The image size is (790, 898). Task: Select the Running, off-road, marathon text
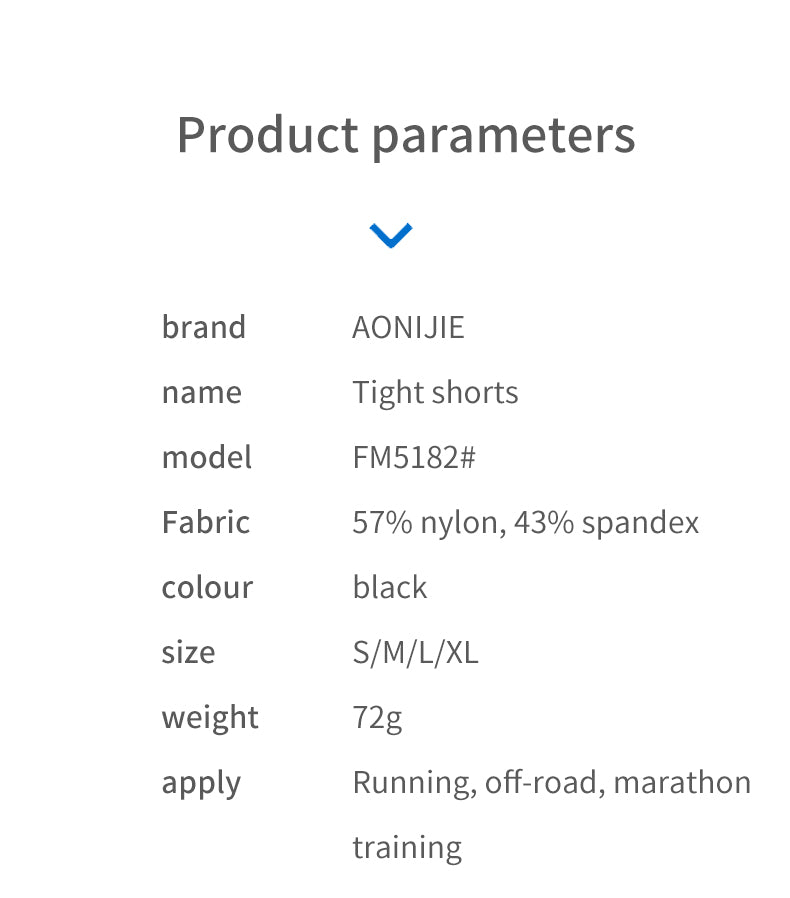click(551, 782)
